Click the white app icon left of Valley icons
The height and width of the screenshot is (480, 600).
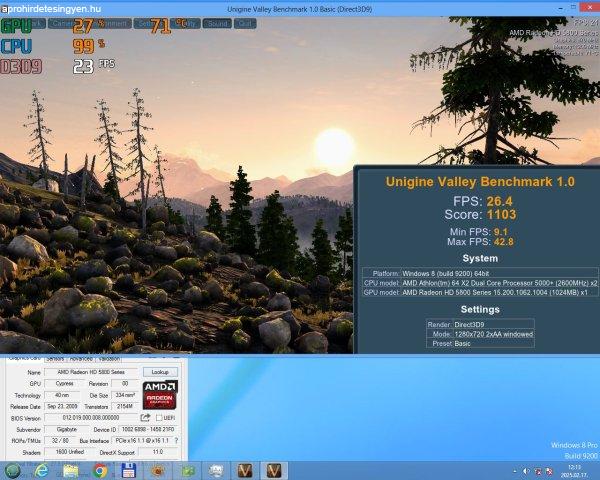point(216,471)
